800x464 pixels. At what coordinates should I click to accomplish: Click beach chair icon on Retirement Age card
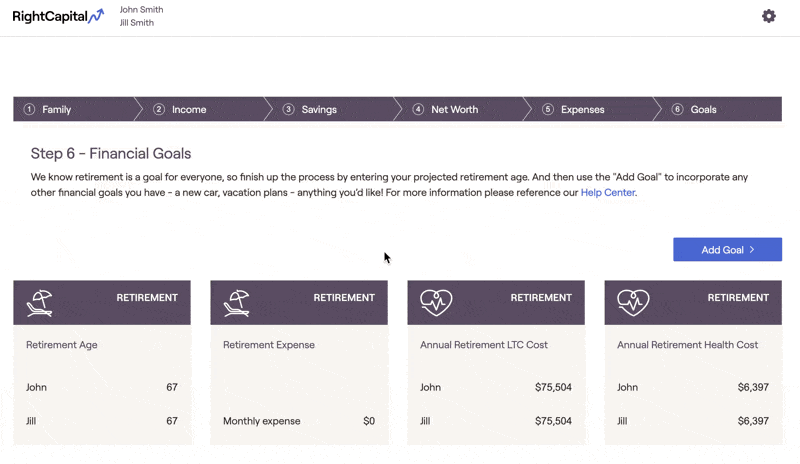(x=40, y=303)
